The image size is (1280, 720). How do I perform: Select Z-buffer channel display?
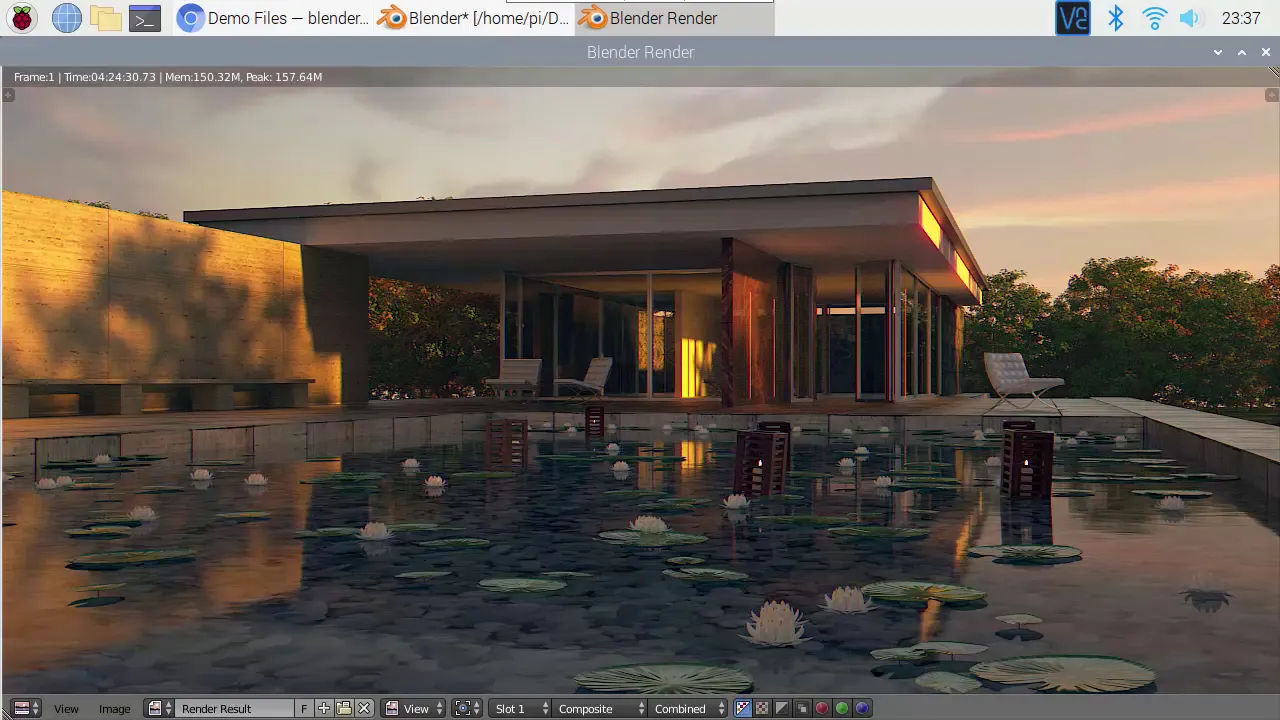tap(802, 708)
